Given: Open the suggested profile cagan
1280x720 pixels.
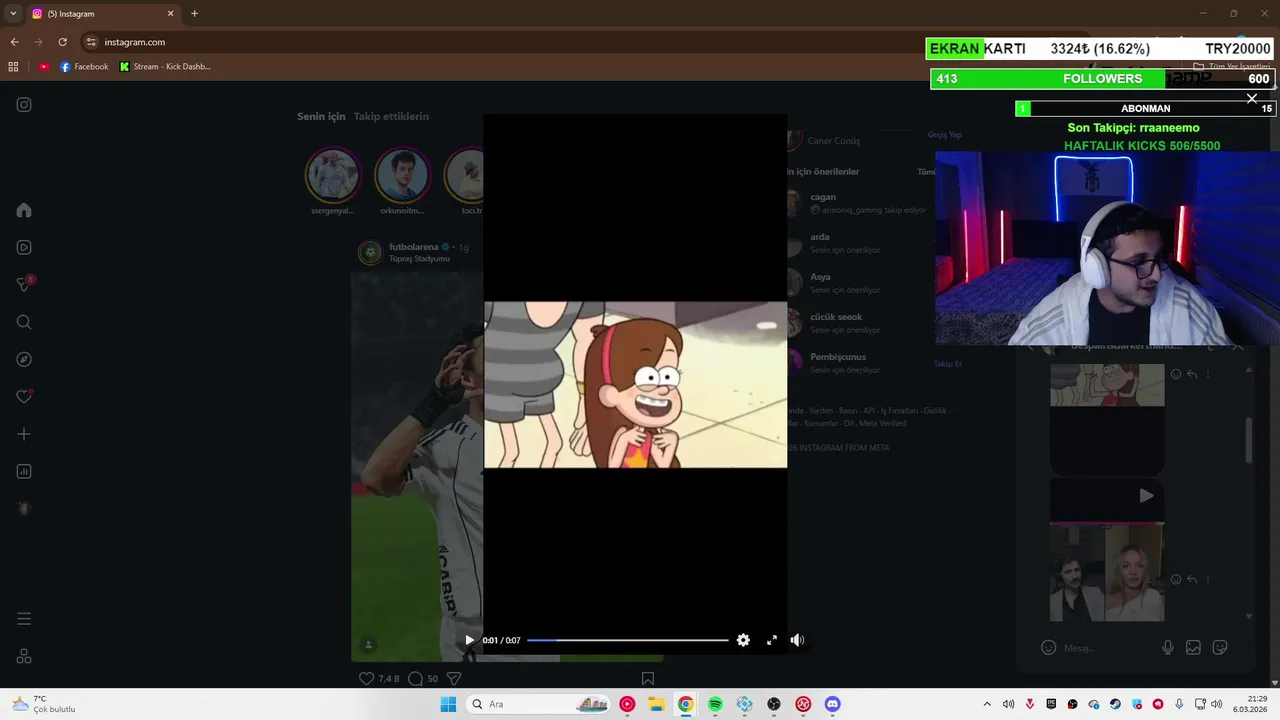Looking at the screenshot, I should pyautogui.click(x=823, y=197).
